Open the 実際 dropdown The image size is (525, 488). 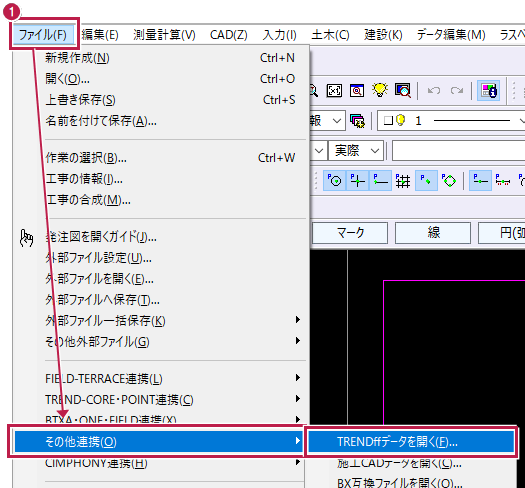click(x=356, y=151)
